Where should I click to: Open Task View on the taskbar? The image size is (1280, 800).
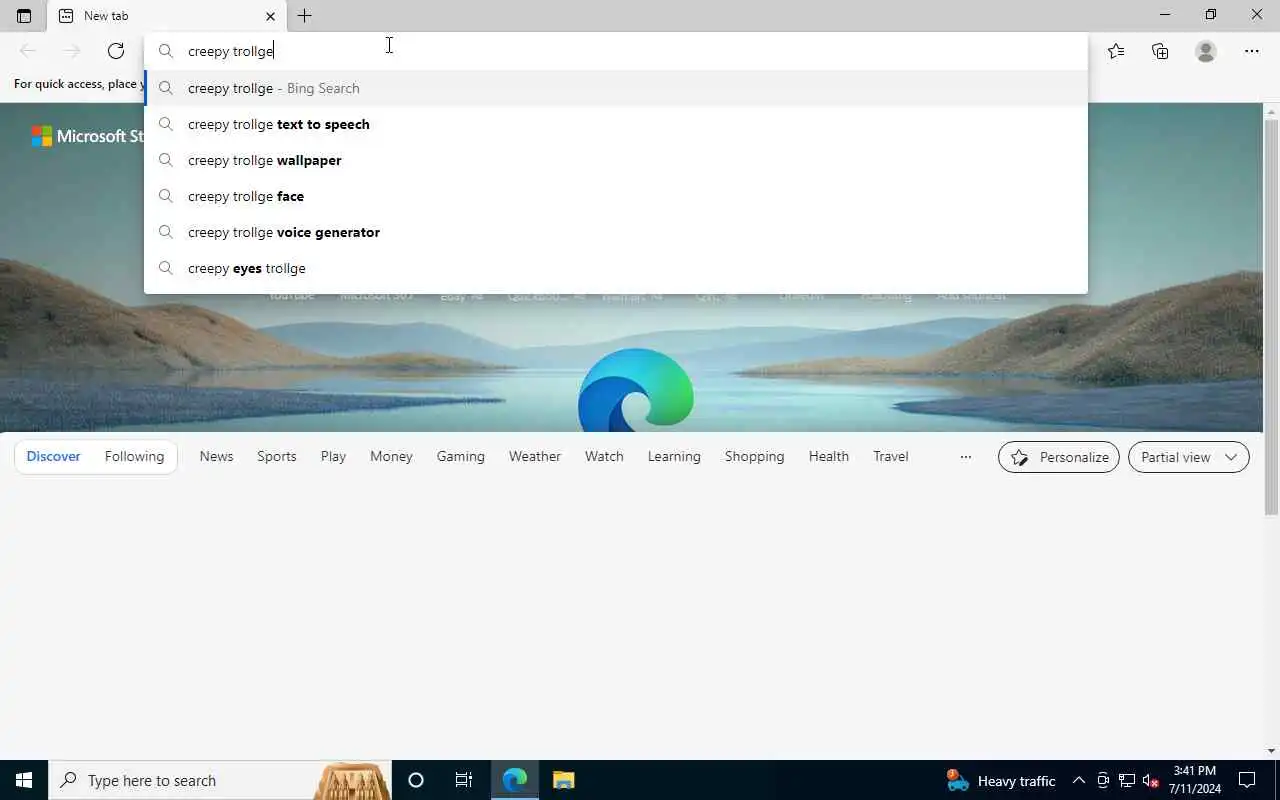(464, 780)
